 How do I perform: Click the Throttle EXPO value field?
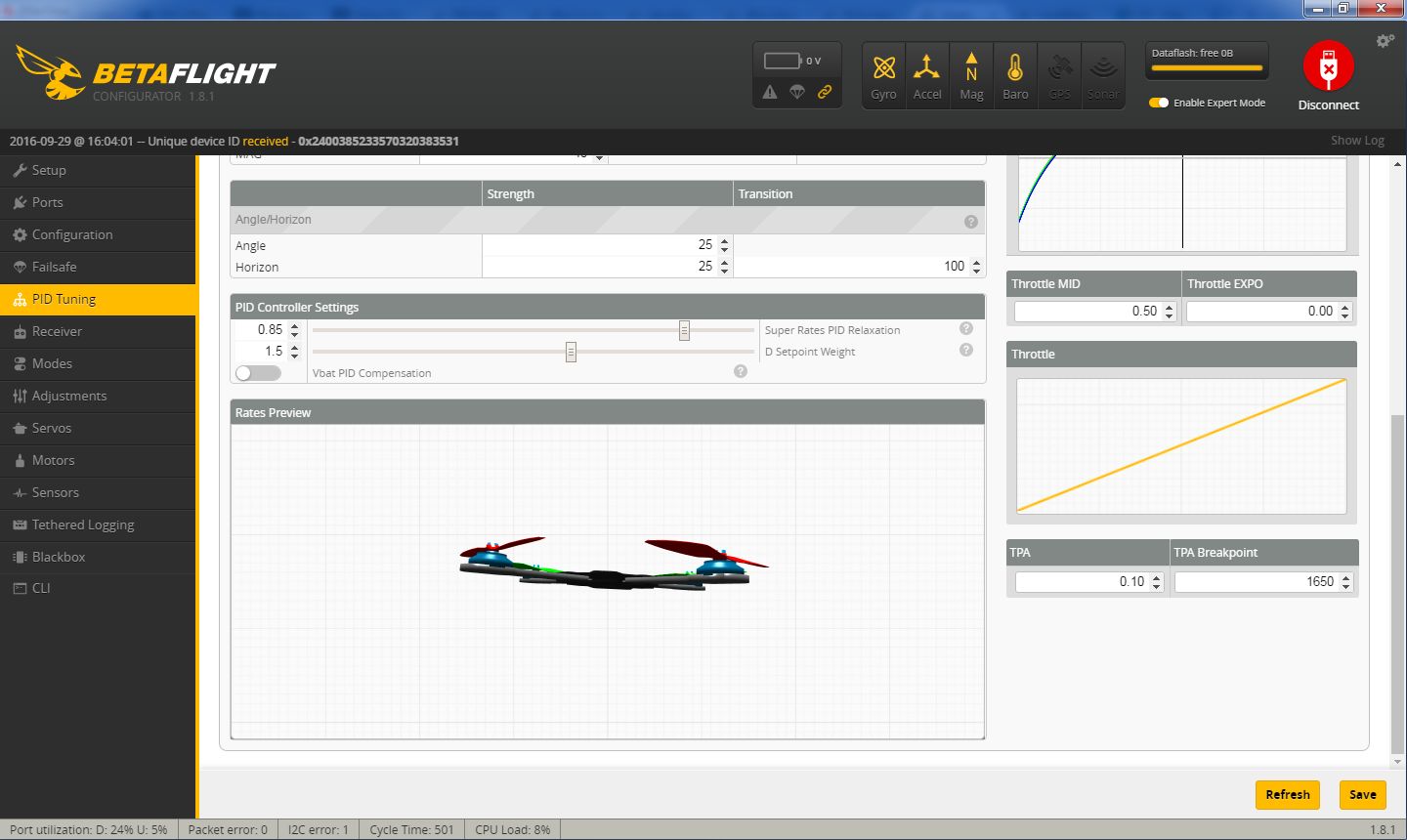pos(1269,312)
